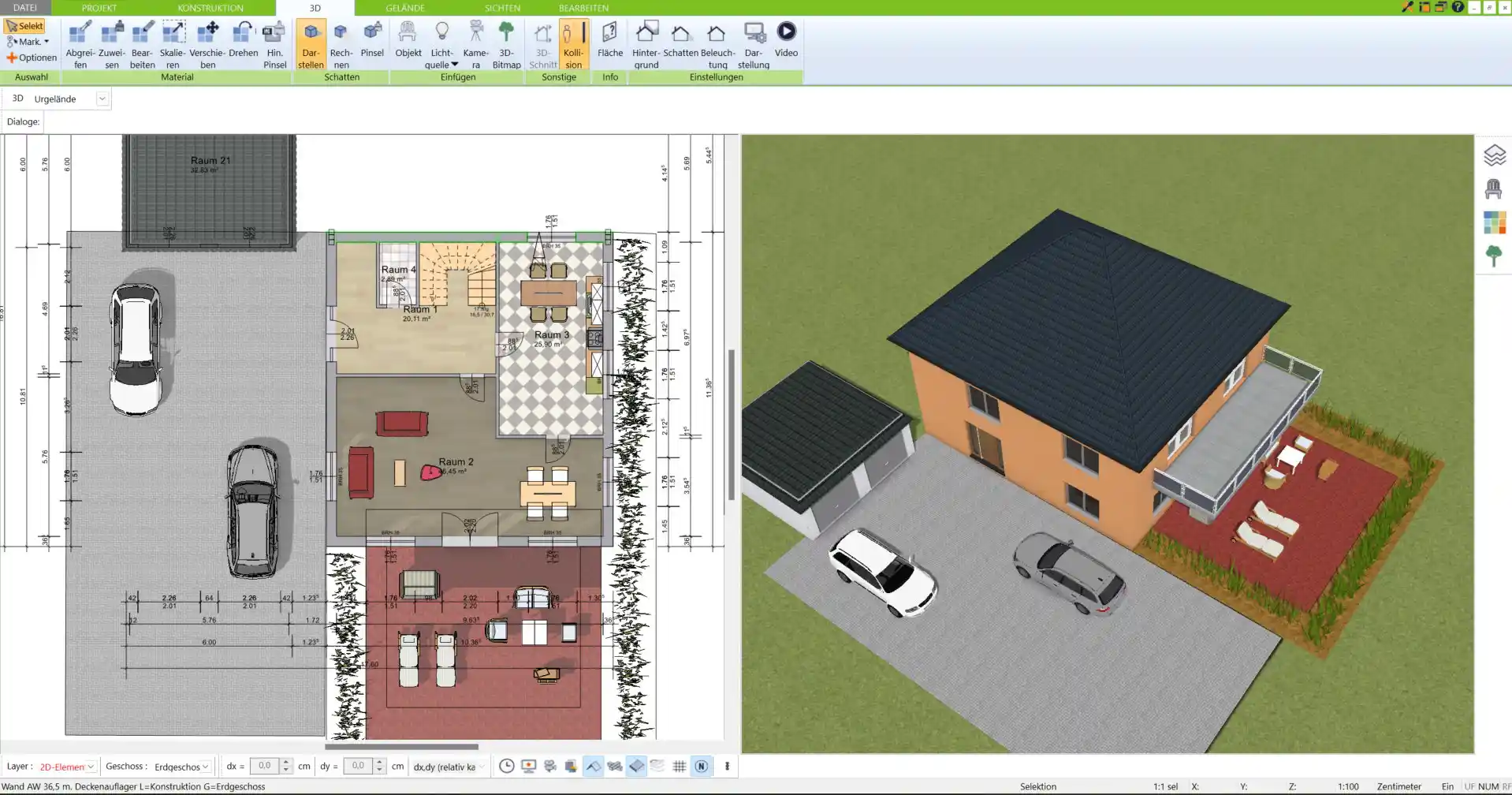Open Optionen in Auswahl group
Screen dimensions: 1512x795
coord(32,58)
